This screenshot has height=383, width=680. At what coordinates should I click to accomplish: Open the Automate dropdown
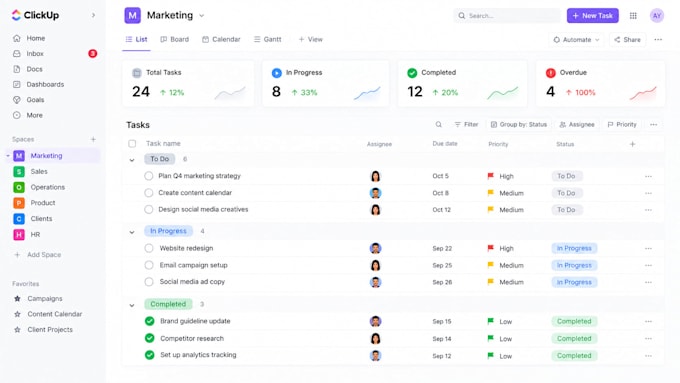[576, 39]
